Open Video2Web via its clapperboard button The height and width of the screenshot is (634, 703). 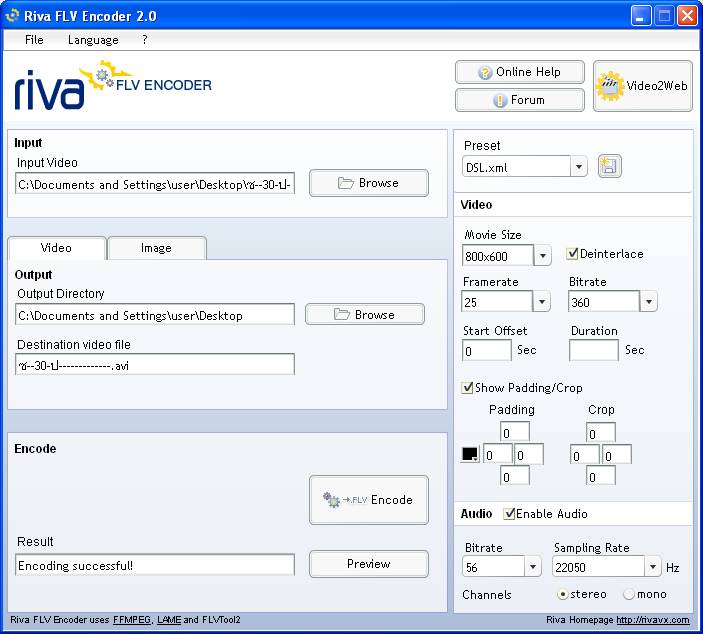tap(642, 86)
